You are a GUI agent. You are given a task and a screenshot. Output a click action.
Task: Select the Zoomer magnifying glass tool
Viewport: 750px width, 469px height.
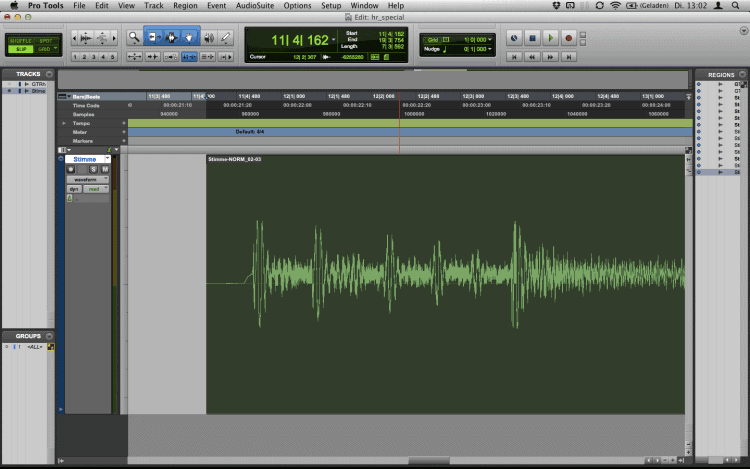(x=133, y=38)
